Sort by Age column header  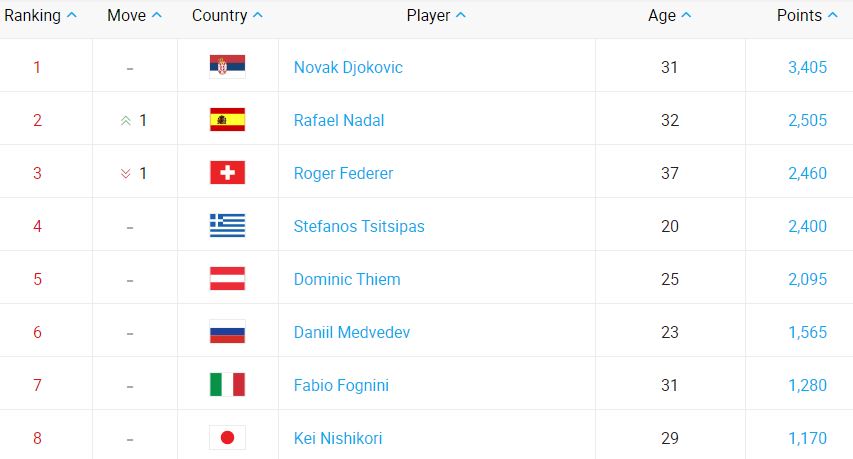(x=669, y=15)
